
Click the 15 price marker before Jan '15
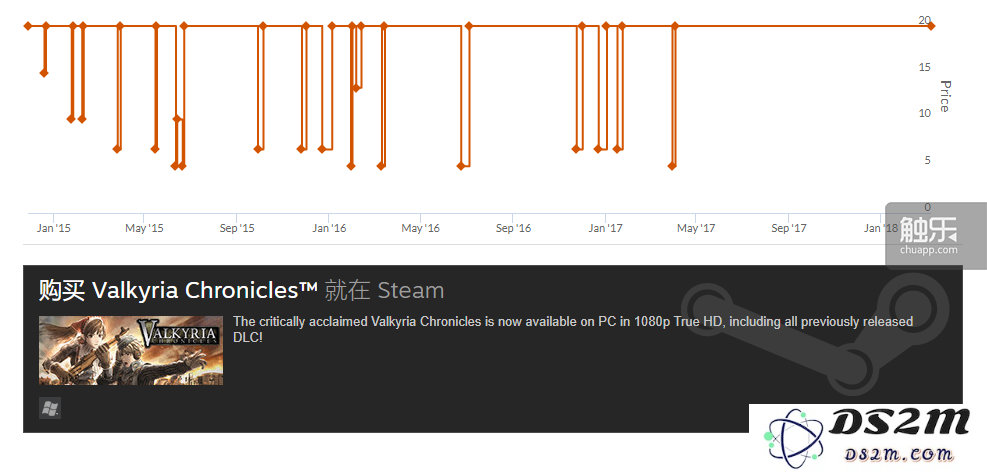[43, 73]
